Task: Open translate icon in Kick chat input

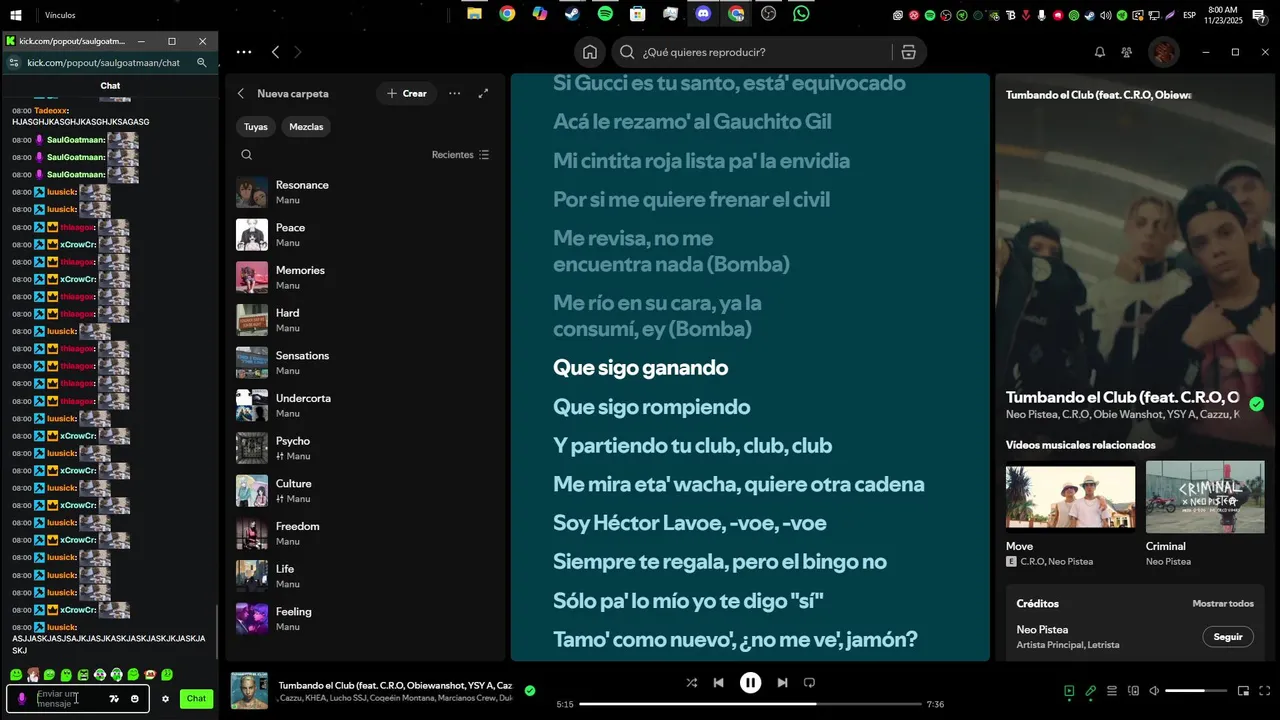Action: click(114, 699)
